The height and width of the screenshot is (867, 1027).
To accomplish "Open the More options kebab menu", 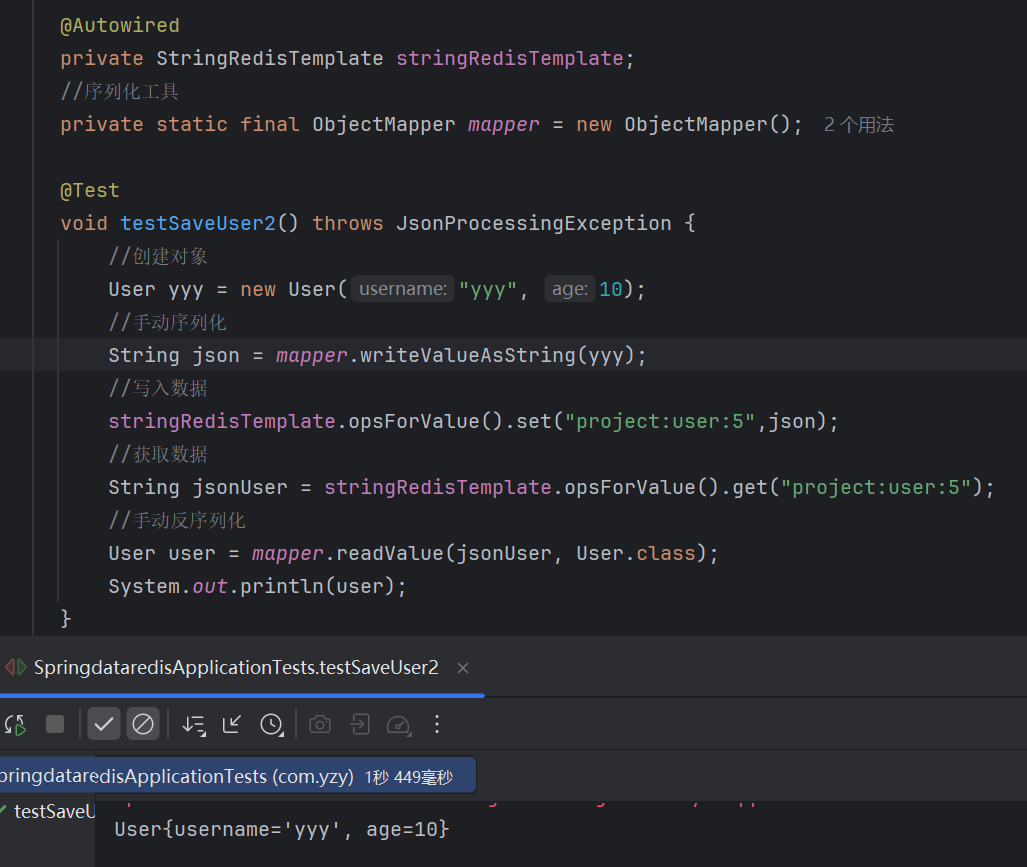I will click(437, 724).
